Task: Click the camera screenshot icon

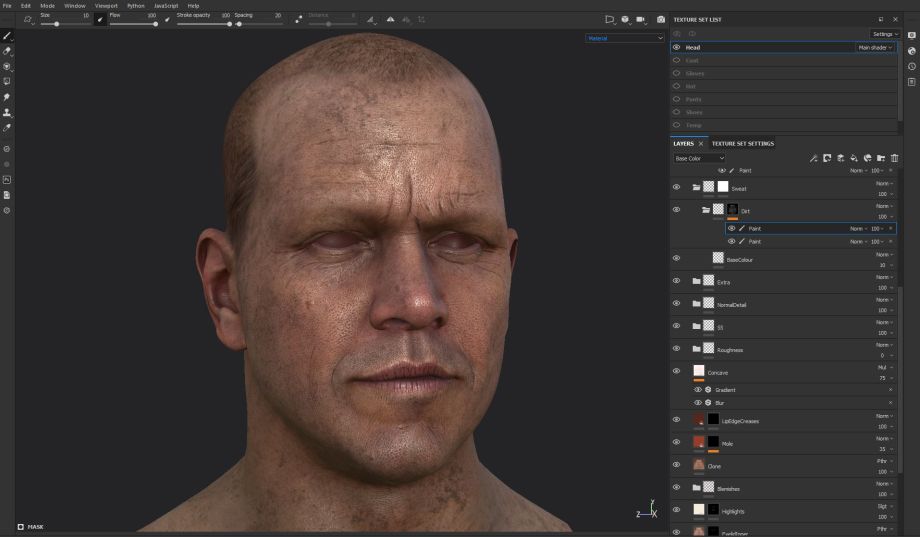Action: (660, 19)
